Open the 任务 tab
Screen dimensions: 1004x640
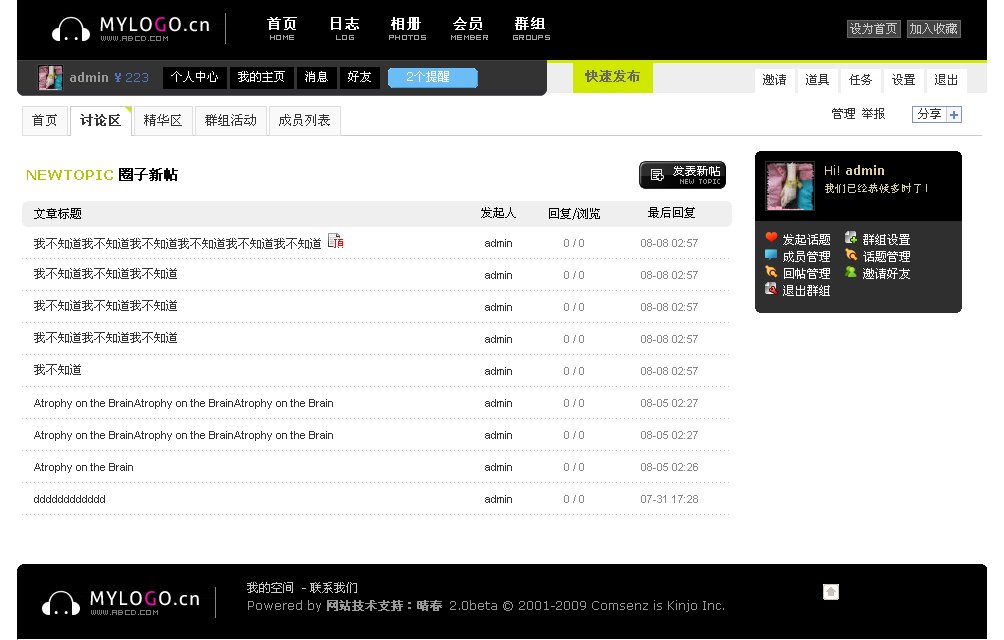(x=860, y=80)
